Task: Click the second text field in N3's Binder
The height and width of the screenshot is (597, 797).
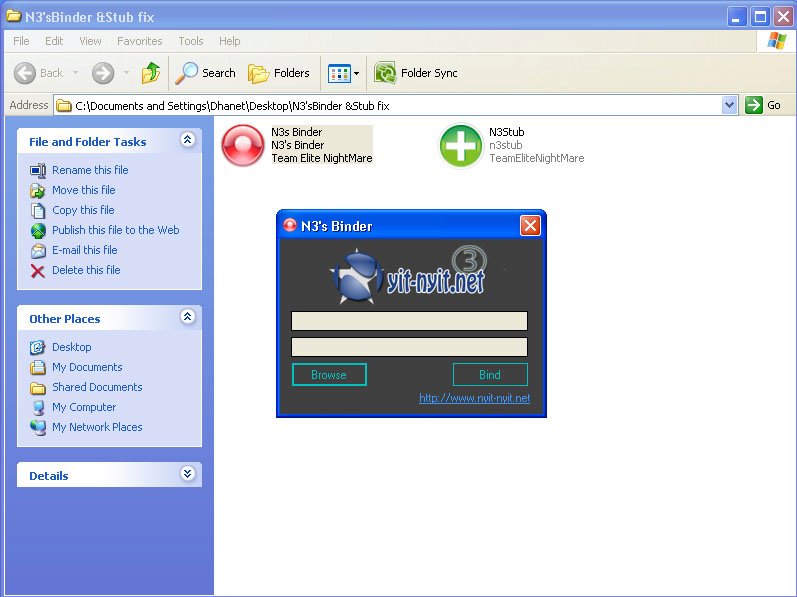Action: [409, 347]
